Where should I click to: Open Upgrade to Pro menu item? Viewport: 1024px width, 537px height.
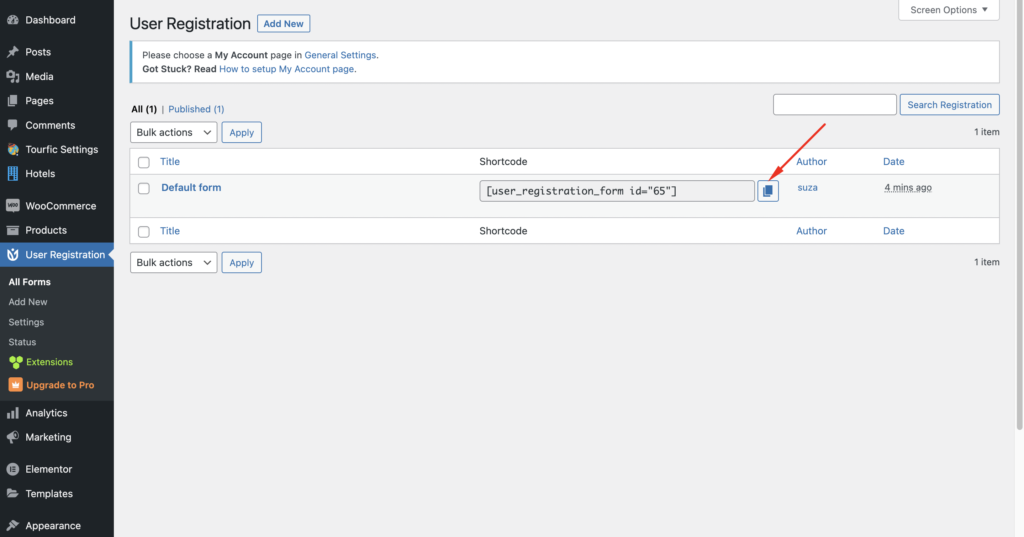[60, 385]
